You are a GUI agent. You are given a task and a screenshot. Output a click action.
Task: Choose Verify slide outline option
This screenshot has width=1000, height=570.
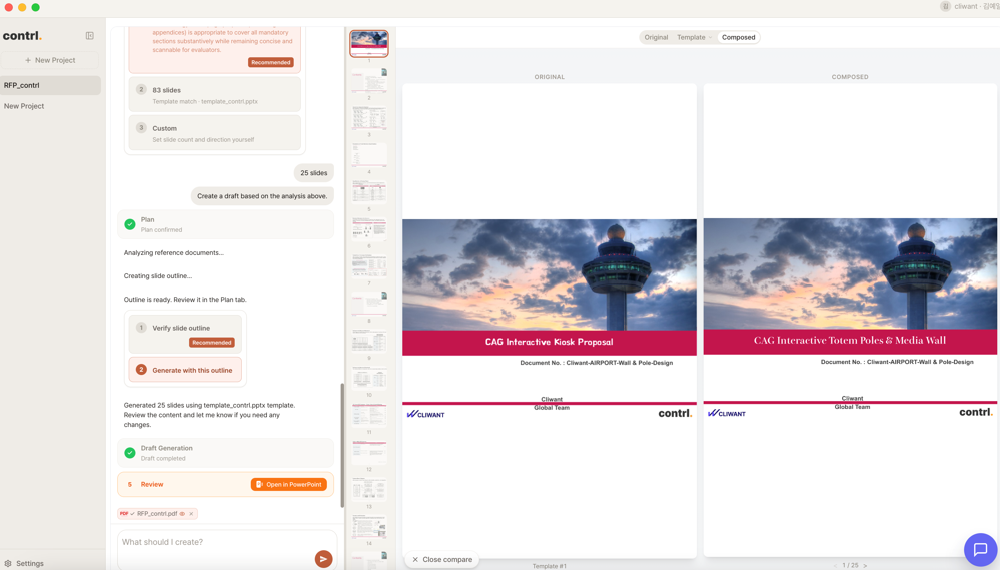coord(185,334)
